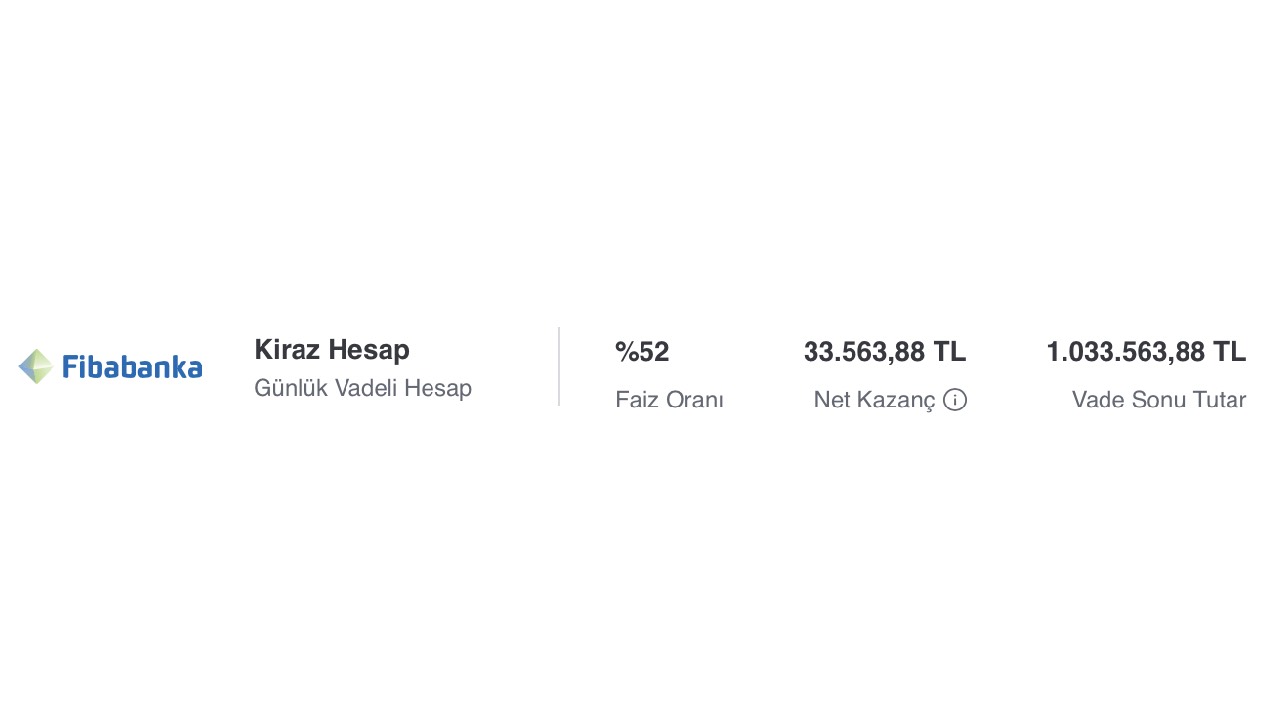Click TL suffix of 33.563,88 amount

click(x=950, y=352)
